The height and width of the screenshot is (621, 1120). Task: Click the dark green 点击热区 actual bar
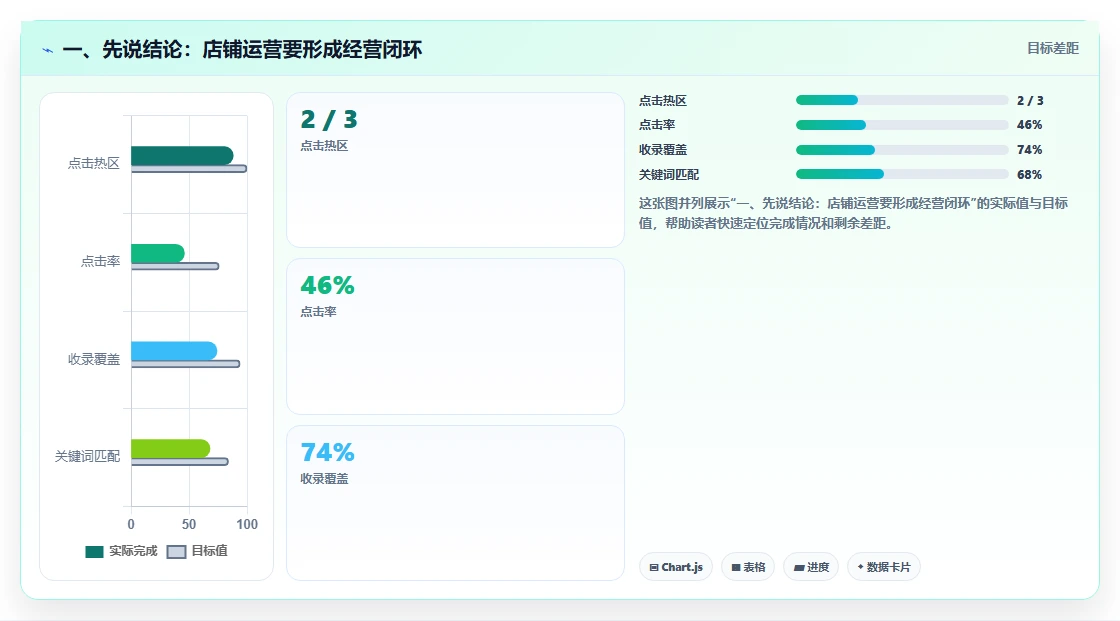182,155
